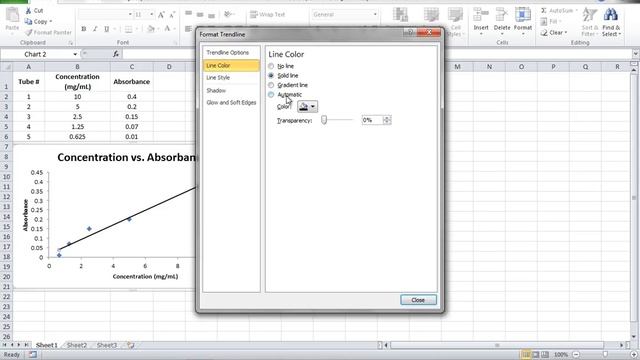This screenshot has width=640, height=360.
Task: Switch to Sheet2 tab
Action: pos(77,345)
